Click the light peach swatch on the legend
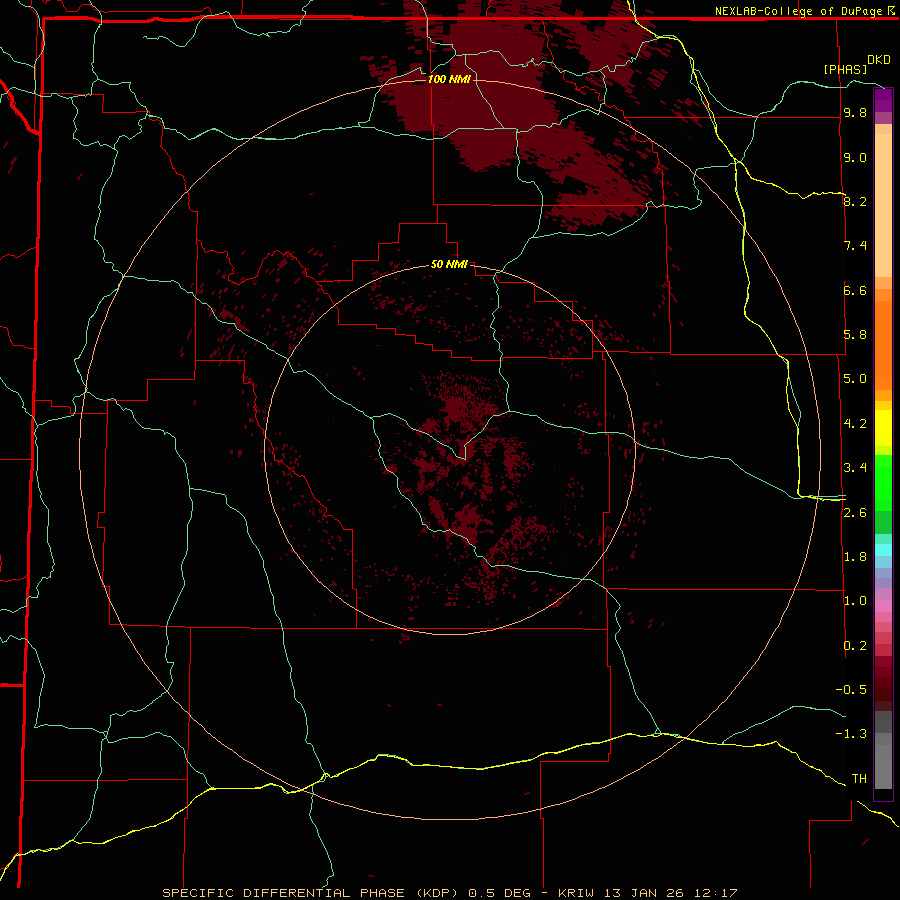 coord(883,205)
